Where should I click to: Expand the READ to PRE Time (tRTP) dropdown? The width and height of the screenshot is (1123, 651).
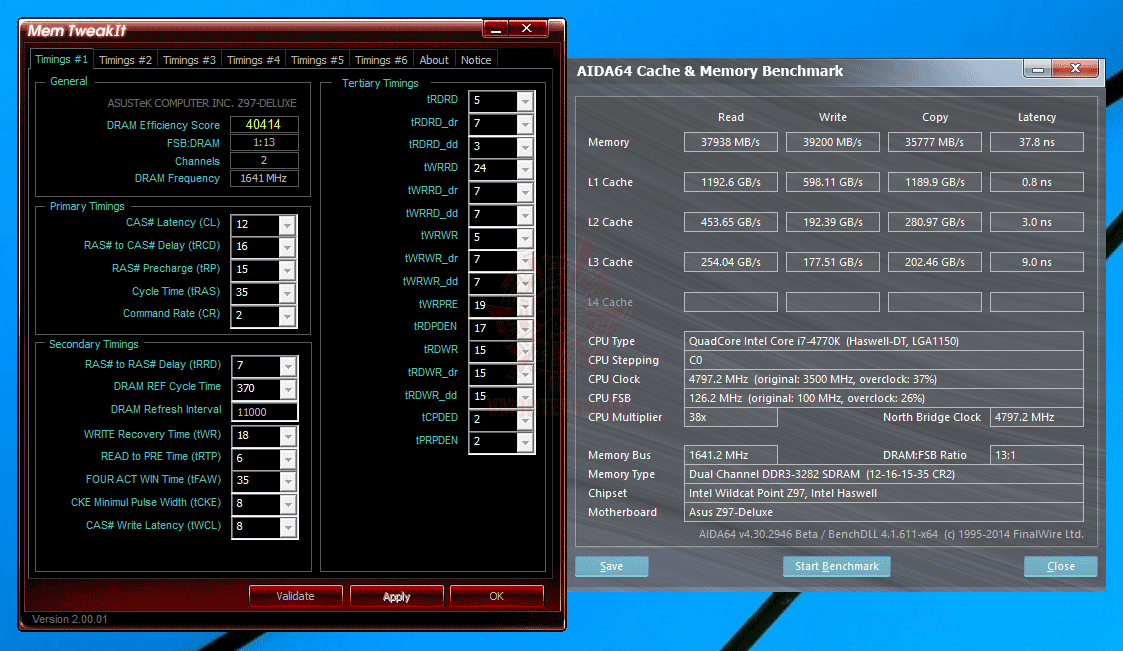click(x=288, y=458)
